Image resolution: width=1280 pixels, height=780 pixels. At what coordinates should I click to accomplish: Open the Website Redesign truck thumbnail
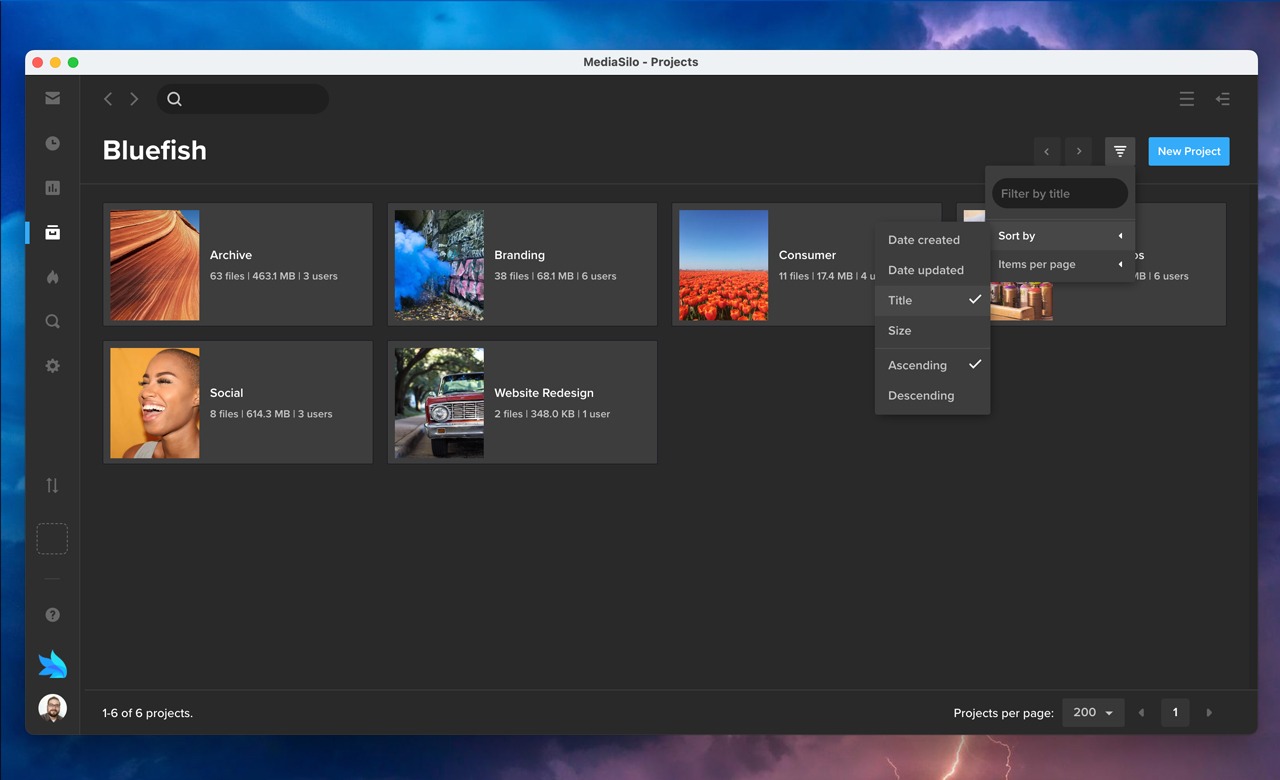point(439,403)
